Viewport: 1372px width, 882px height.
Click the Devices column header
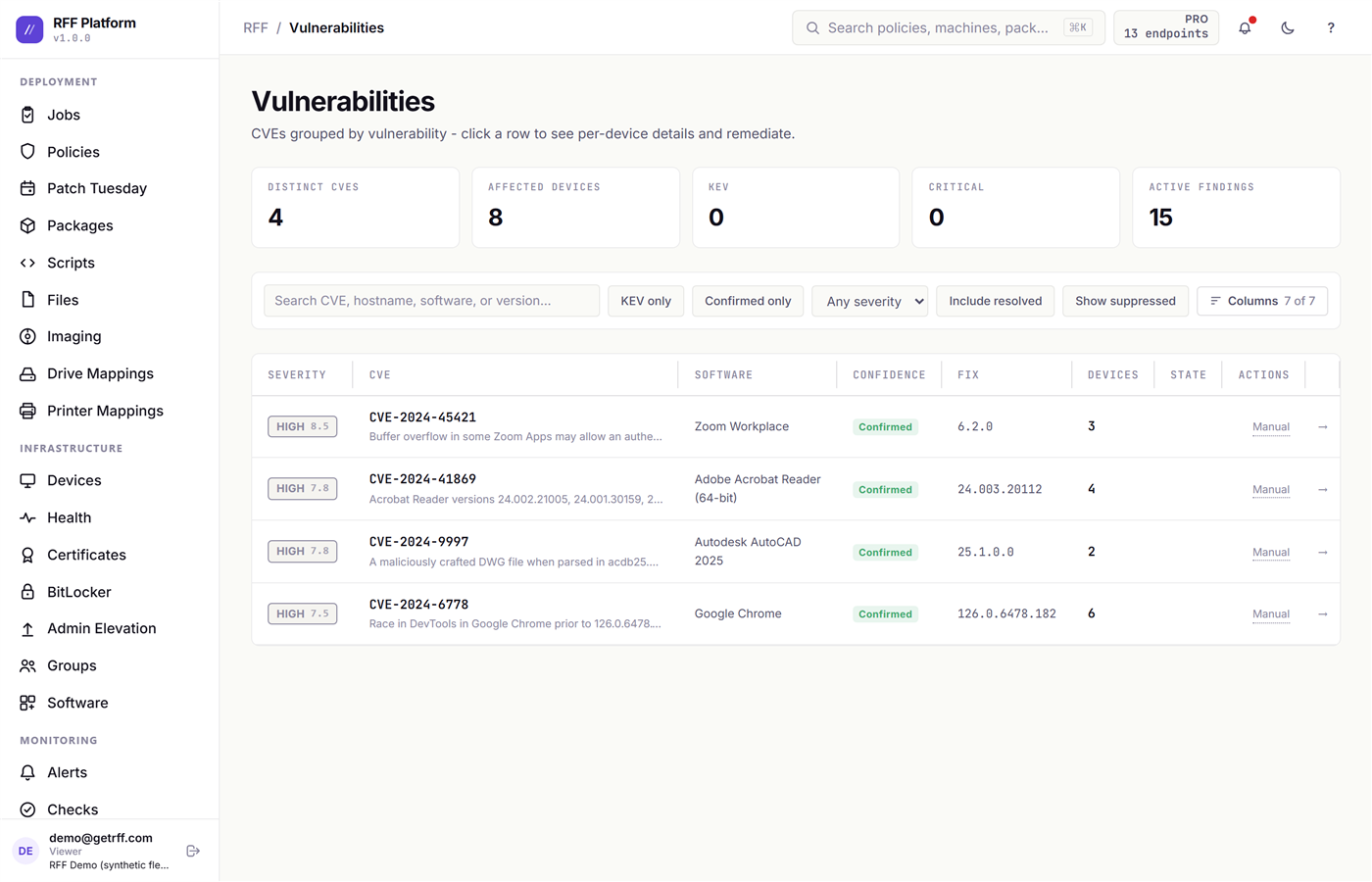click(x=1113, y=374)
